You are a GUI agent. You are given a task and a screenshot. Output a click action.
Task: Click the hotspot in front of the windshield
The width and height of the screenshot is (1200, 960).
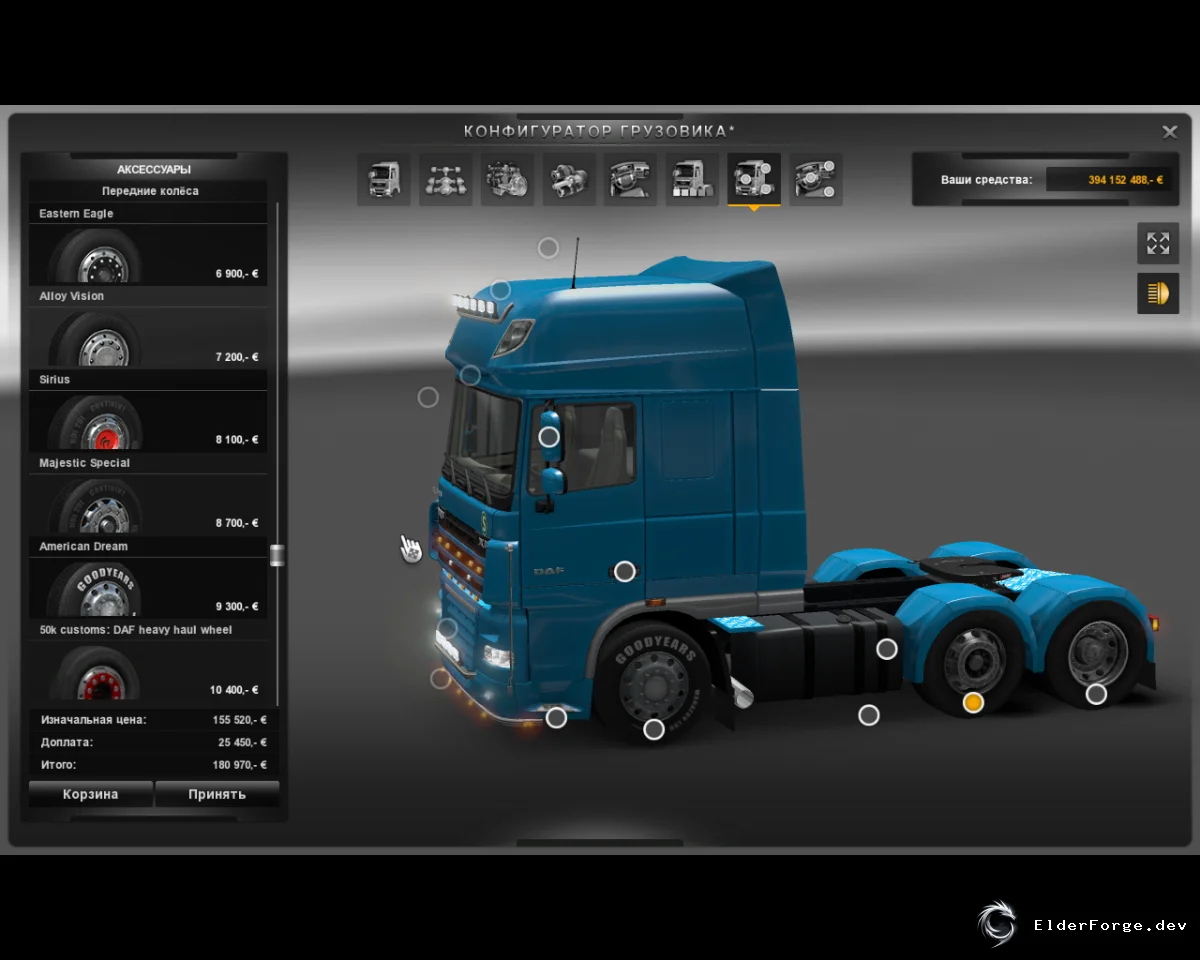(428, 397)
